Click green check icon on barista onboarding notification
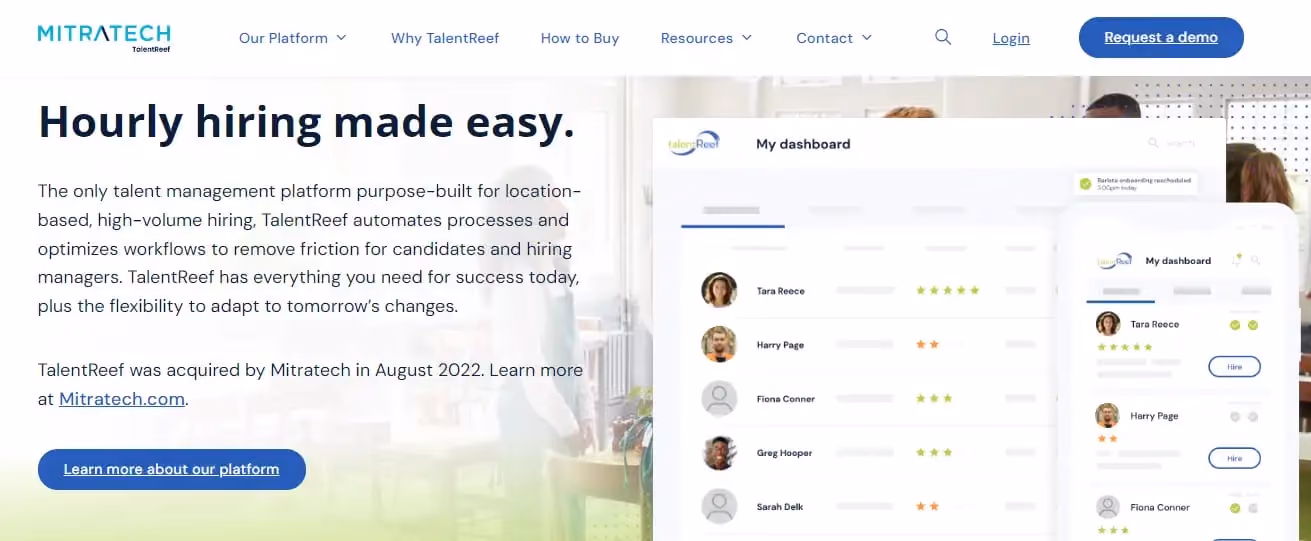The width and height of the screenshot is (1311, 541). point(1085,183)
